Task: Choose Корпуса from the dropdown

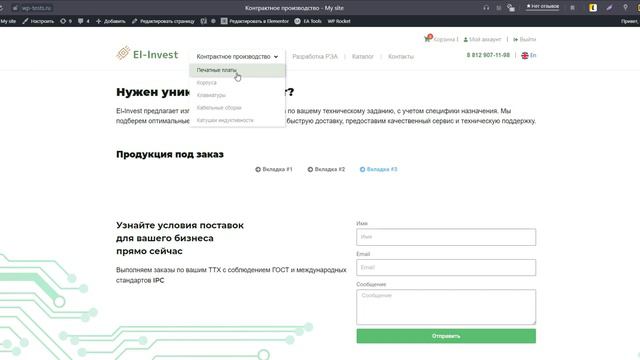Action: (x=237, y=83)
